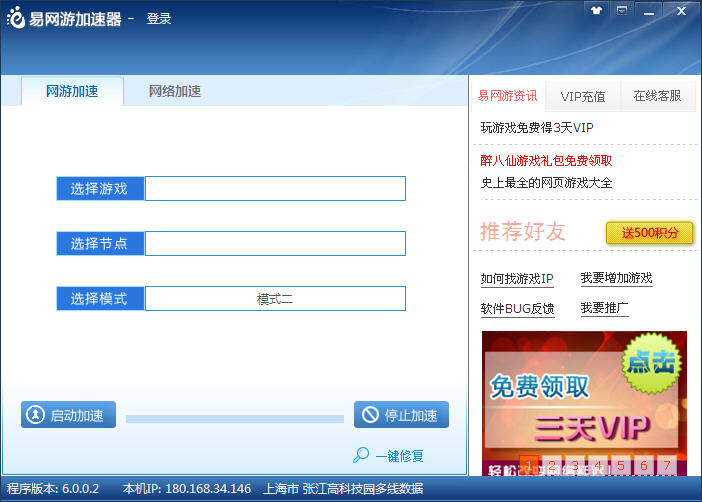Click the 选择游戏 blue label

[100, 189]
